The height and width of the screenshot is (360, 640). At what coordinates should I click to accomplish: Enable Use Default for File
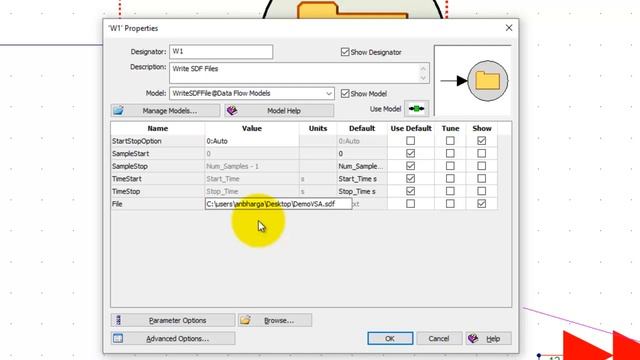point(411,204)
